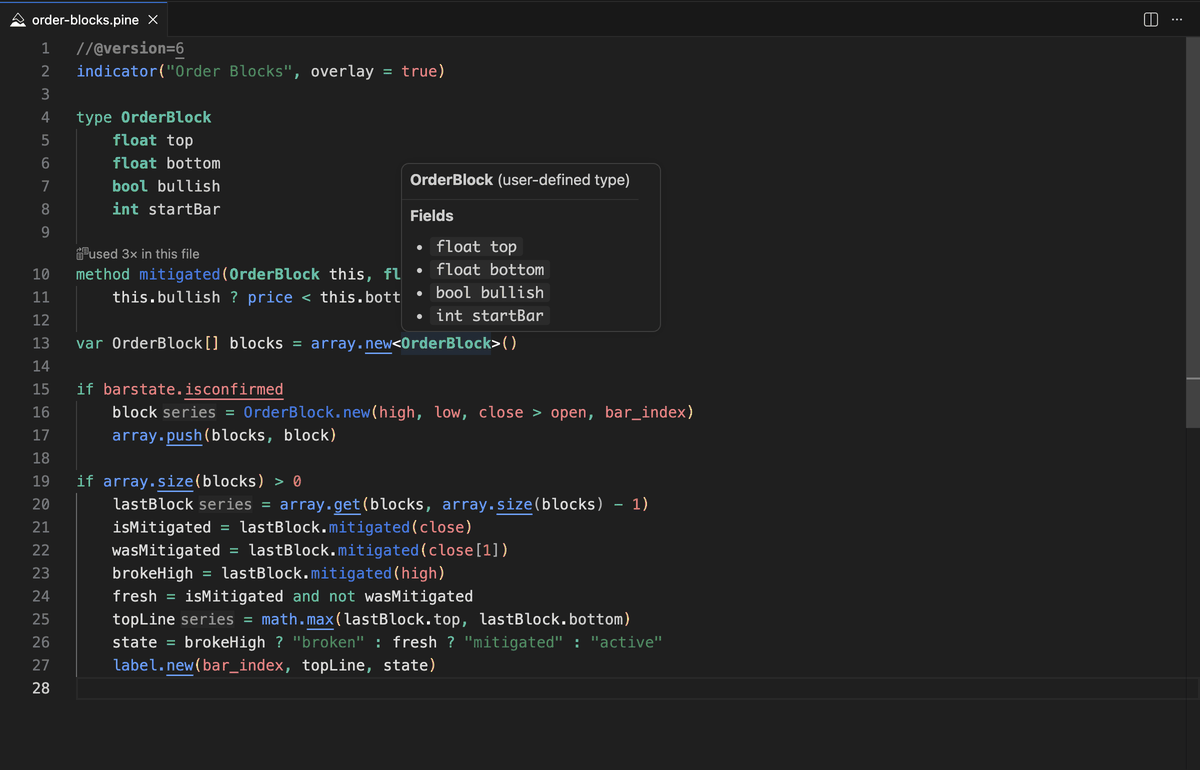Click the highlighted 'OrderBlock' in array.new<OrderBlock>
The height and width of the screenshot is (770, 1200).
[446, 344]
